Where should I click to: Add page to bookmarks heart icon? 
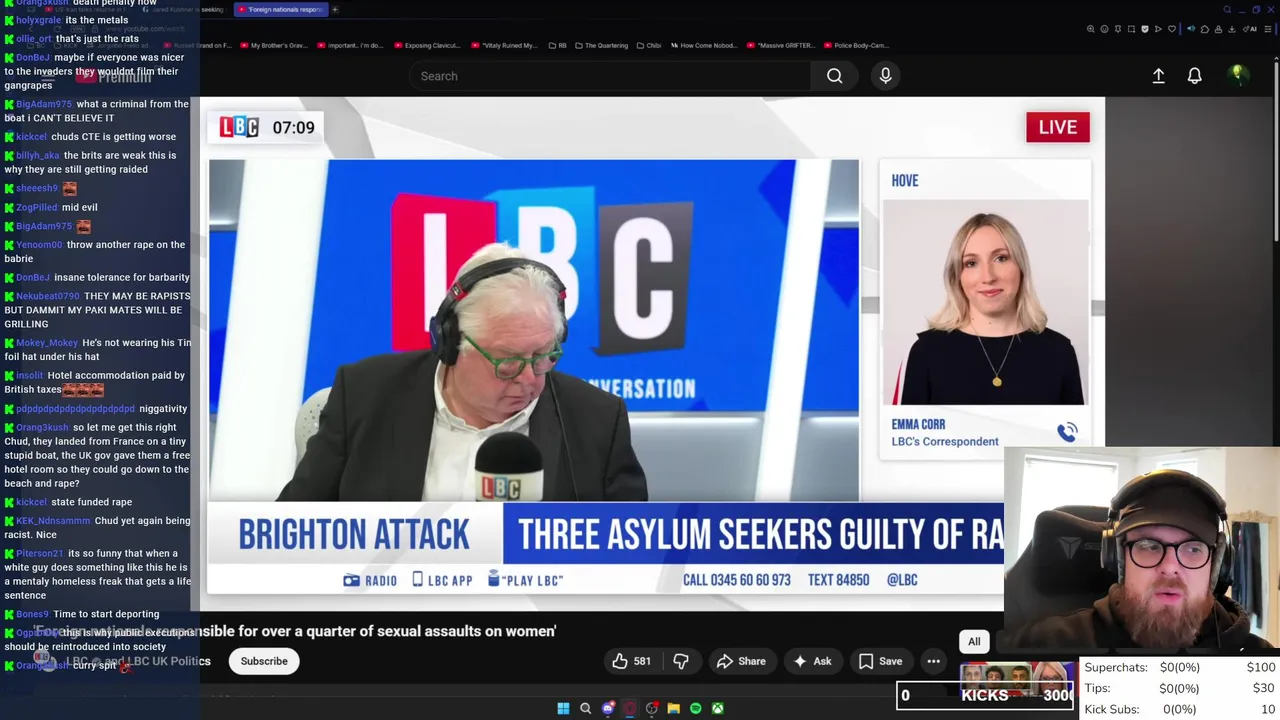click(x=1172, y=29)
